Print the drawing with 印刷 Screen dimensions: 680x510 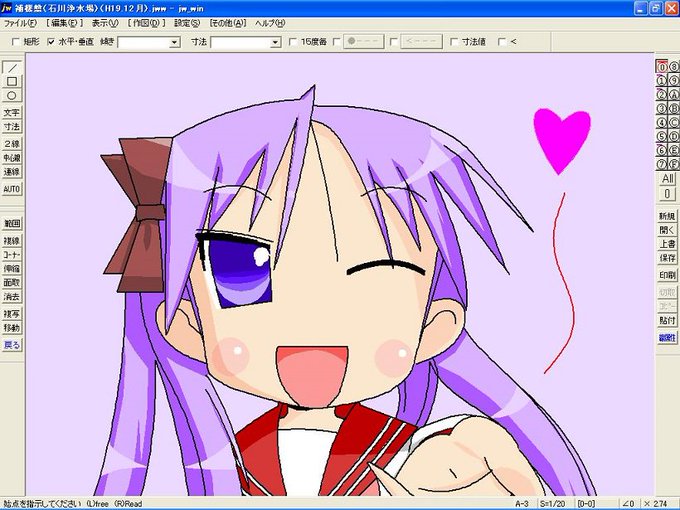click(667, 275)
